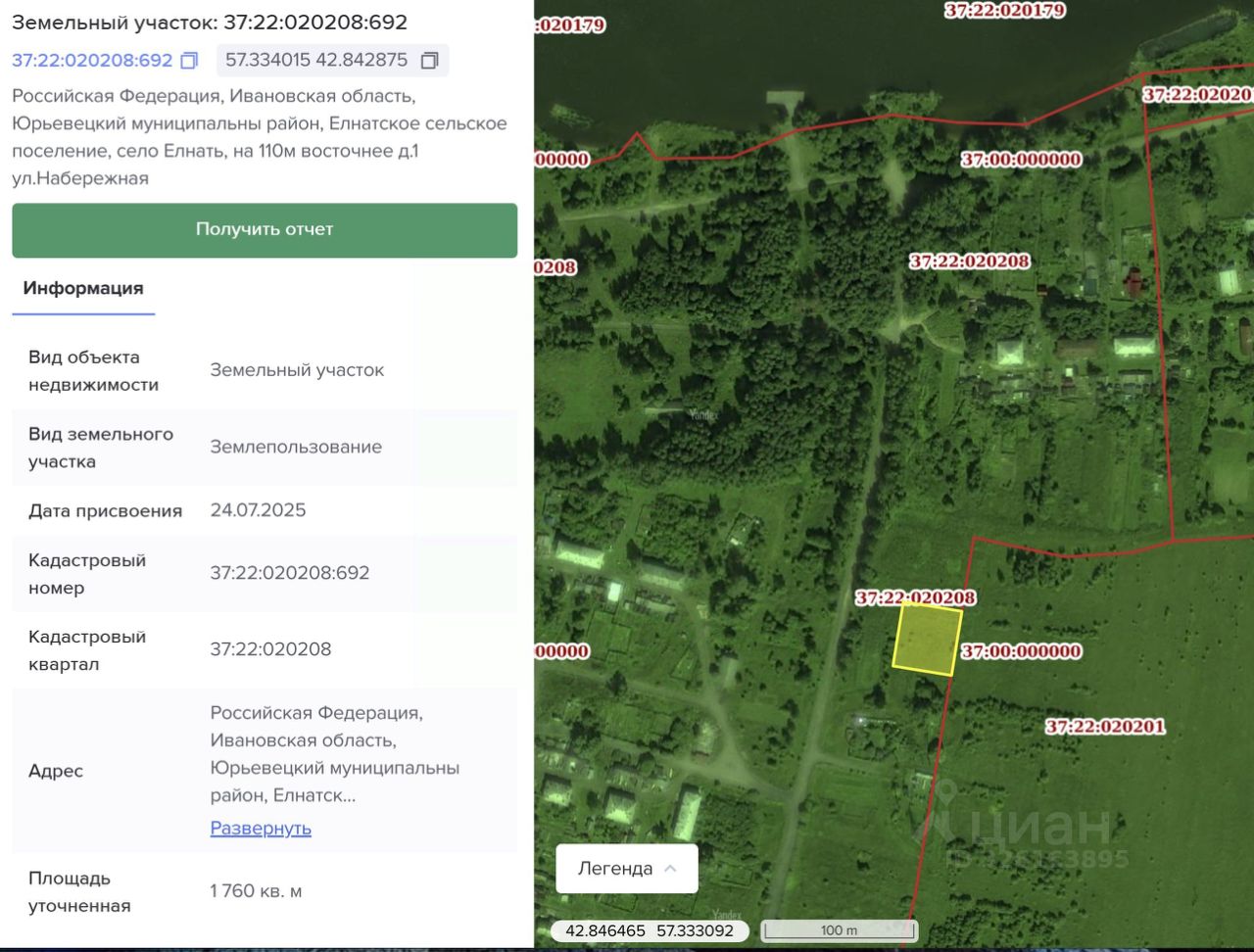Click the 37:22:020201 quarter label on map

(x=1104, y=727)
